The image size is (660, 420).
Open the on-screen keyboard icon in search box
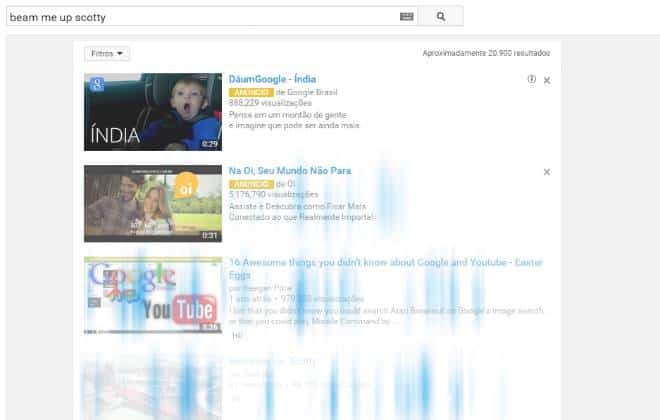pos(406,16)
